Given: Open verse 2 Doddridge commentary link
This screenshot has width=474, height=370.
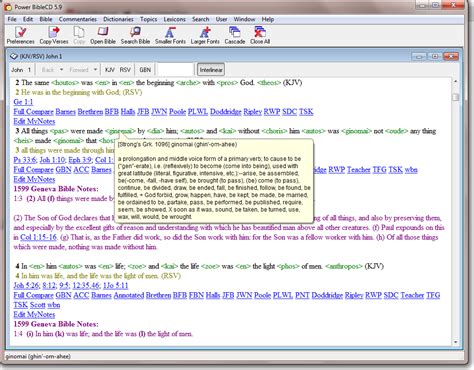Looking at the screenshot, I should point(226,112).
